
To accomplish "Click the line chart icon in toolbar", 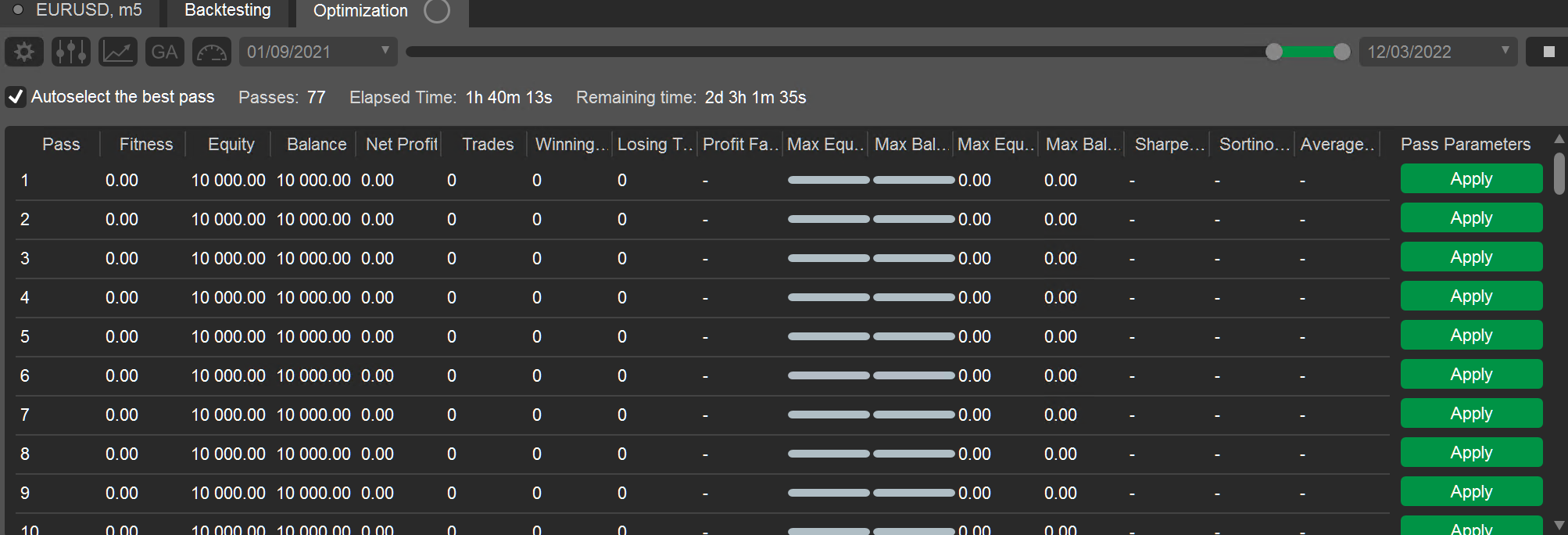I will coord(118,52).
